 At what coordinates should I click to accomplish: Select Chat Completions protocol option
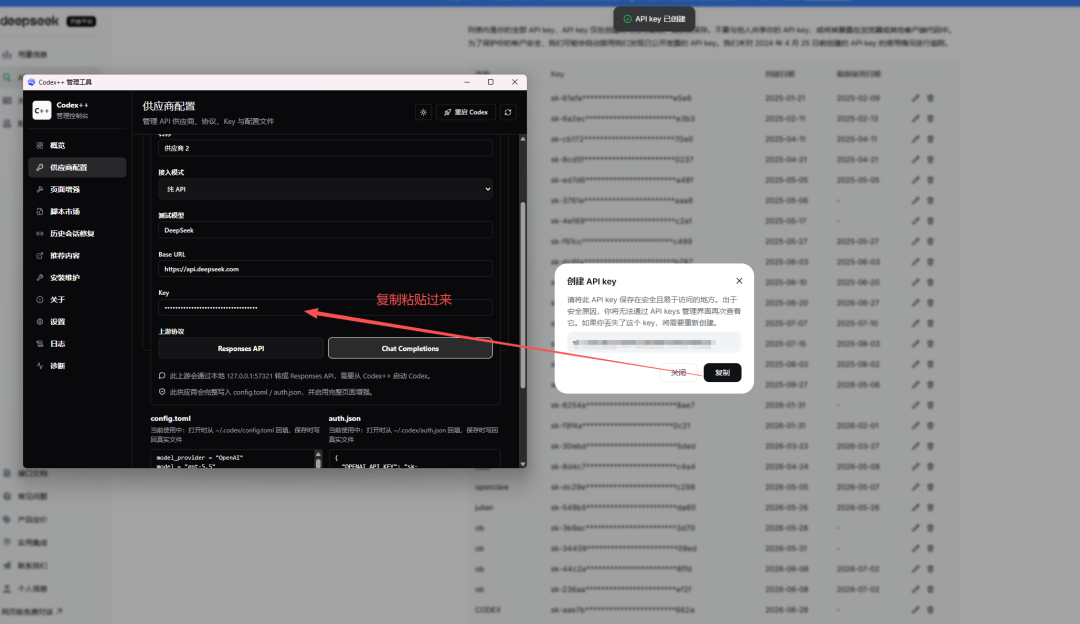click(411, 349)
